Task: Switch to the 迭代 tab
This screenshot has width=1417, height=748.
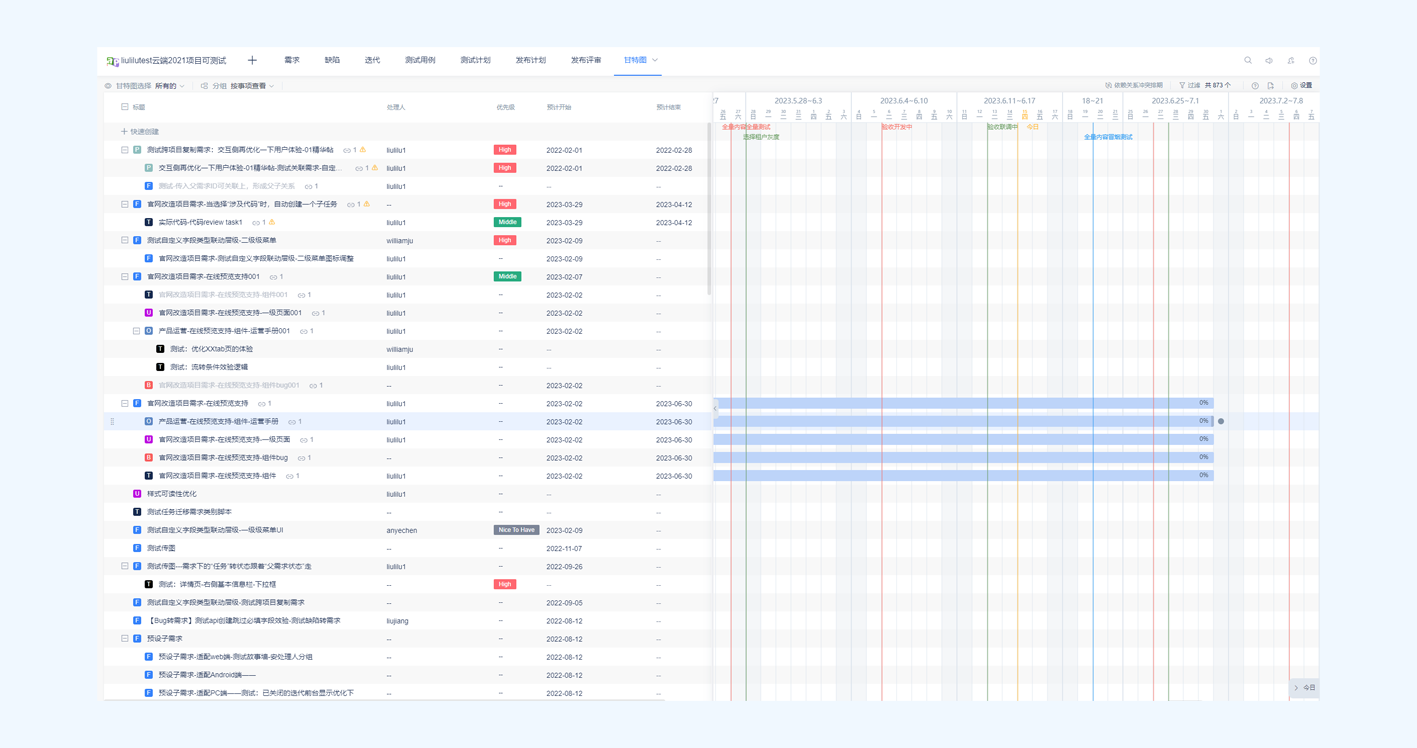Action: pos(372,60)
